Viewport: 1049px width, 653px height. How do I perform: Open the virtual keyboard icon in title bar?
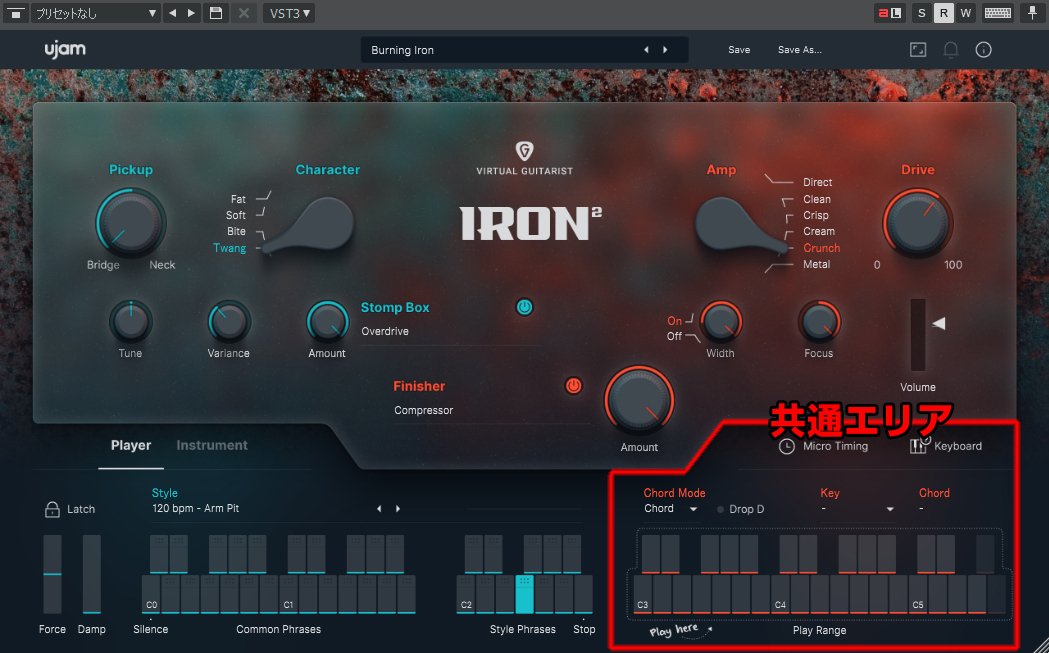click(997, 13)
